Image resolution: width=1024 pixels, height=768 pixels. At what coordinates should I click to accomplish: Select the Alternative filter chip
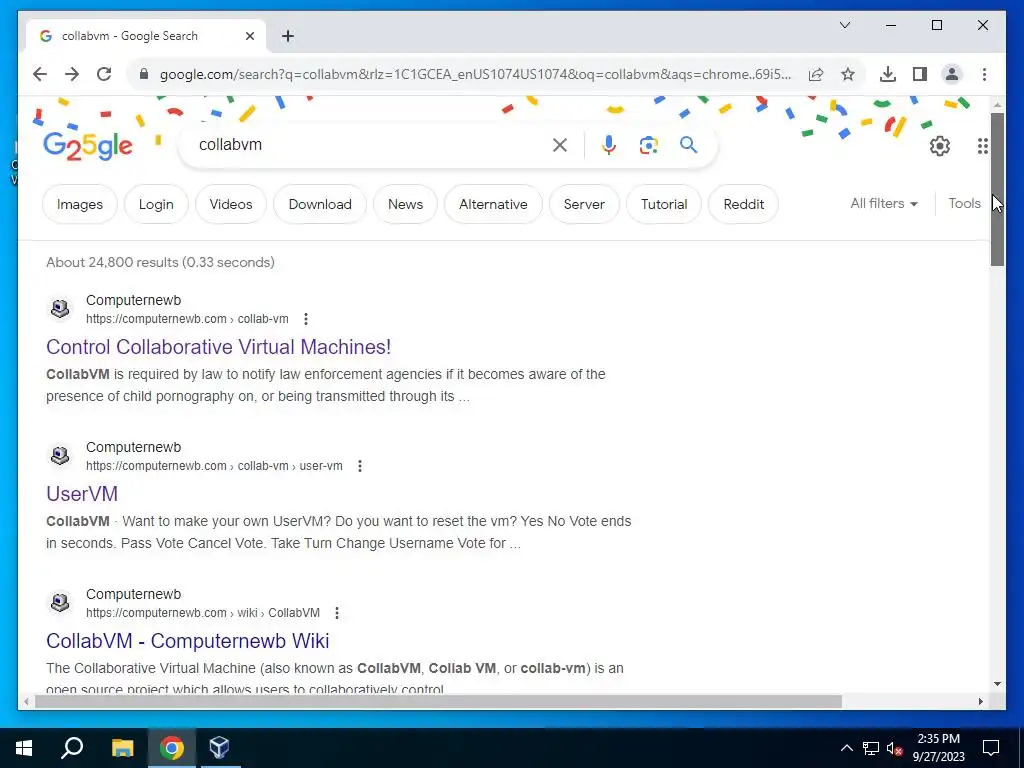[x=493, y=204]
